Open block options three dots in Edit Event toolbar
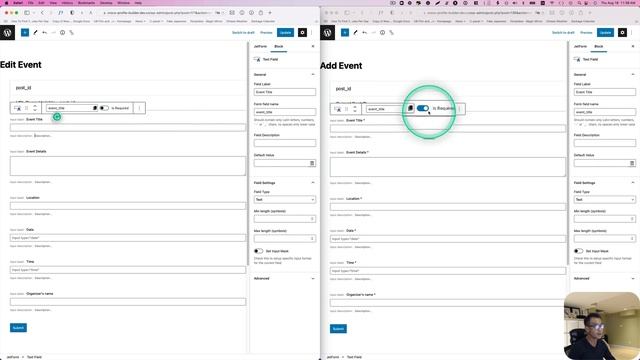Viewport: 640px width, 360px height. click(139, 108)
